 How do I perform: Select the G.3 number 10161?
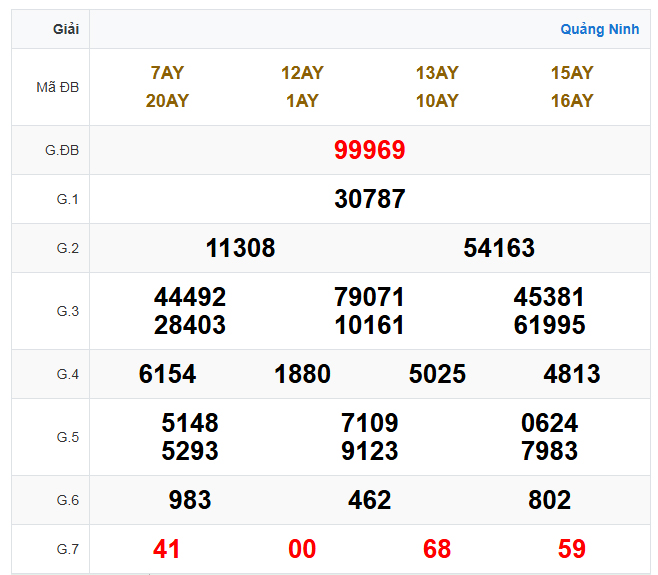pos(369,325)
